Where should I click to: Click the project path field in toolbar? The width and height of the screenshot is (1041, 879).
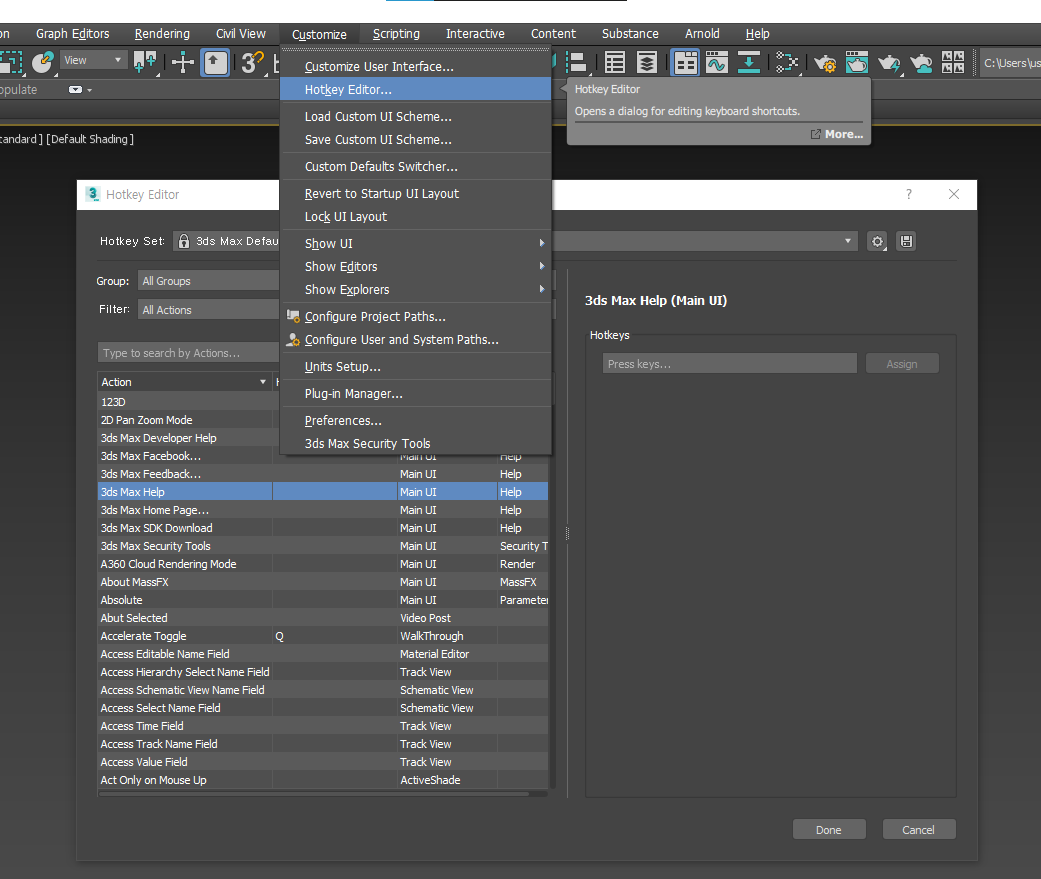(x=1010, y=63)
